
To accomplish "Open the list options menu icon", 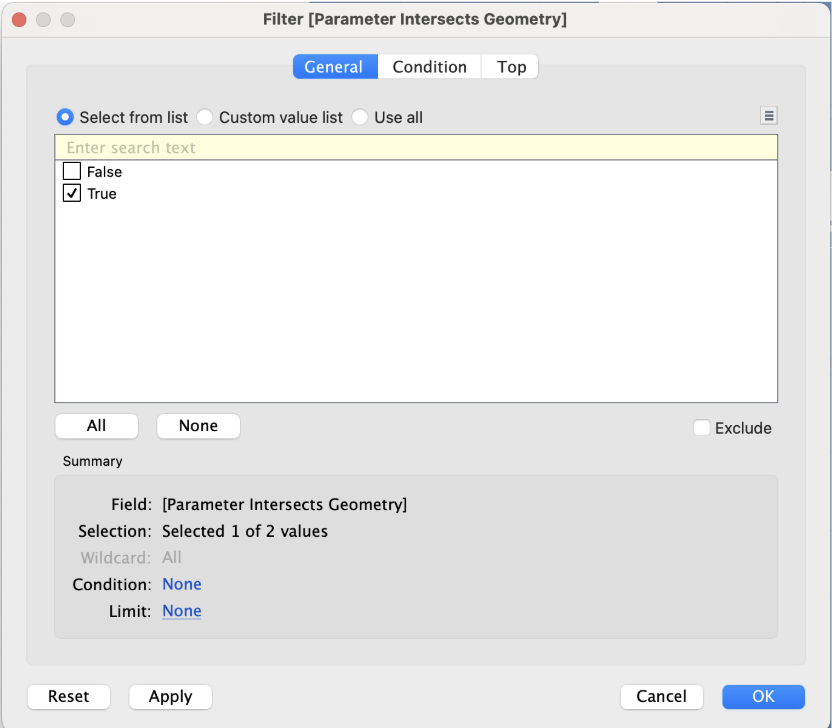I will (x=768, y=116).
